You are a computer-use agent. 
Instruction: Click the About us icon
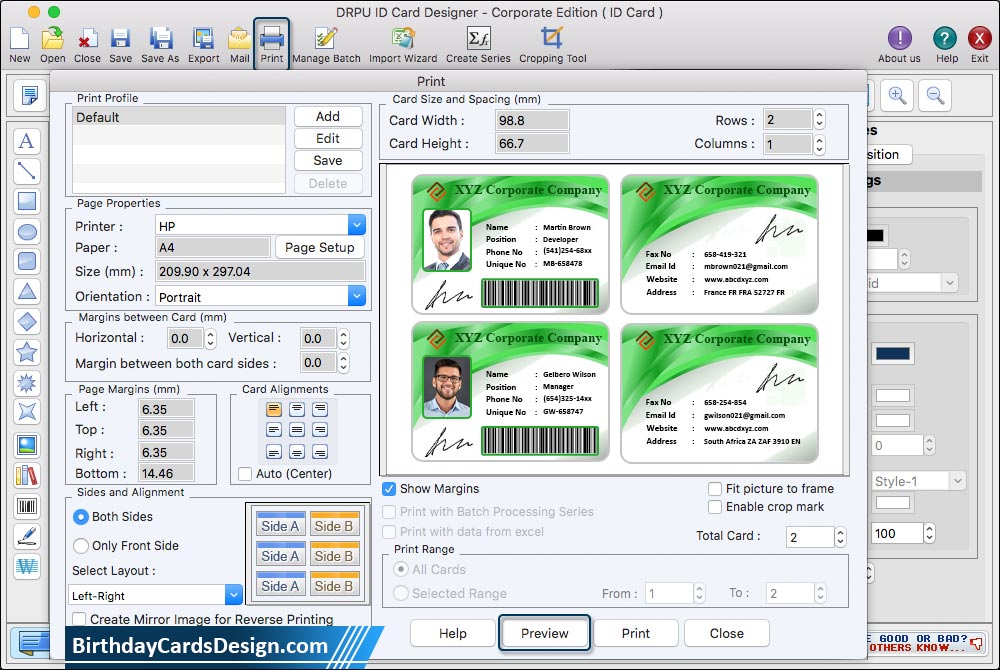pyautogui.click(x=899, y=44)
